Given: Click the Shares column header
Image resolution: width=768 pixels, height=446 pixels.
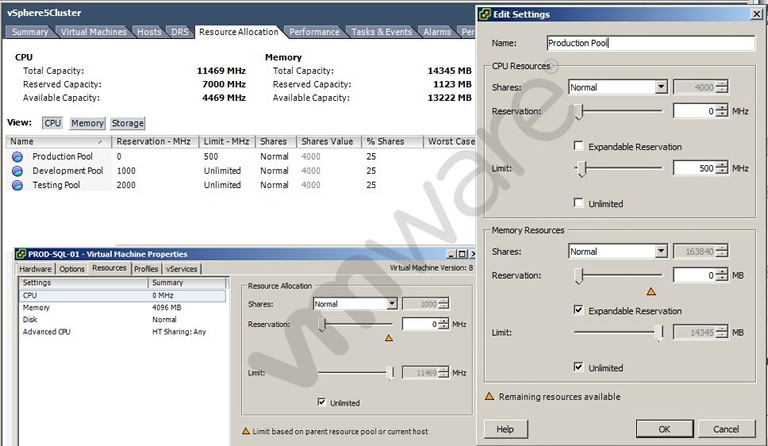Looking at the screenshot, I should pos(275,141).
